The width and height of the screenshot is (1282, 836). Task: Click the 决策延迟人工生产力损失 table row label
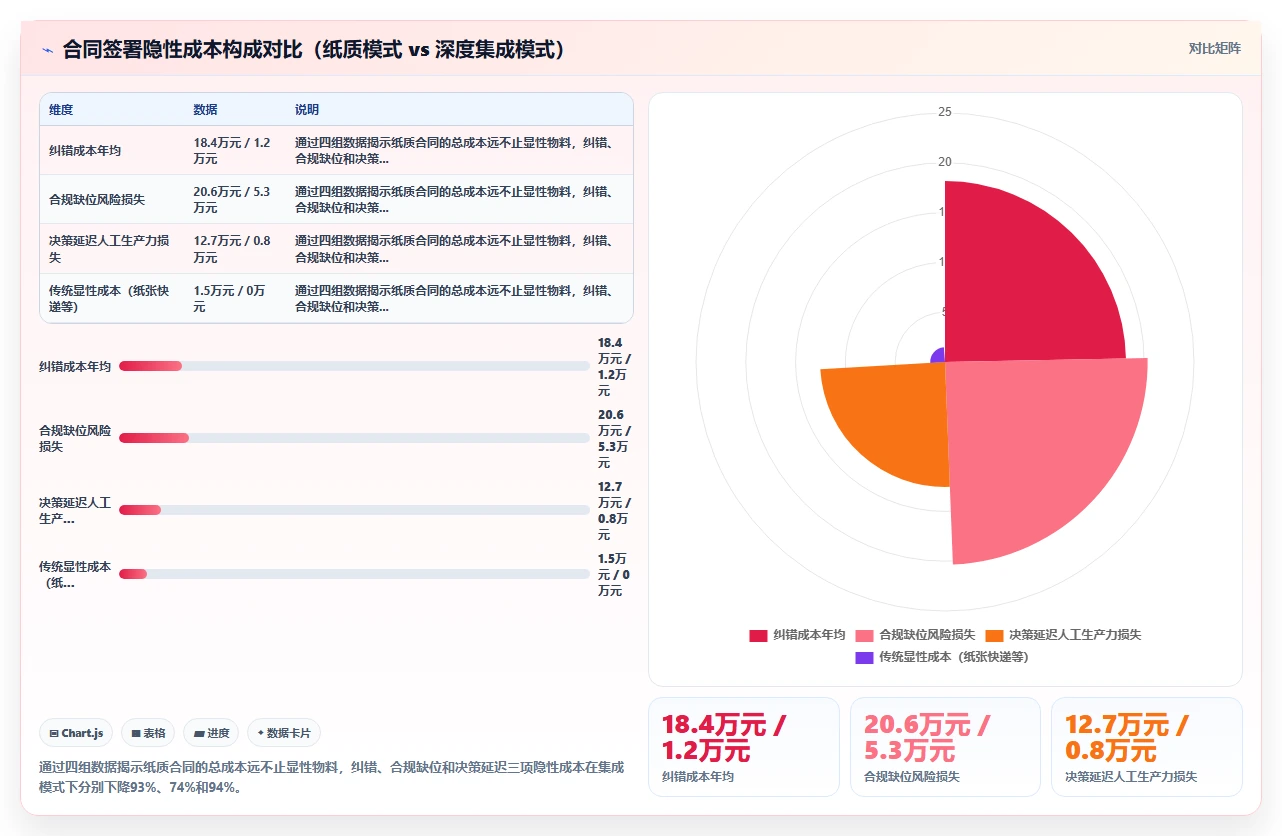pos(109,248)
